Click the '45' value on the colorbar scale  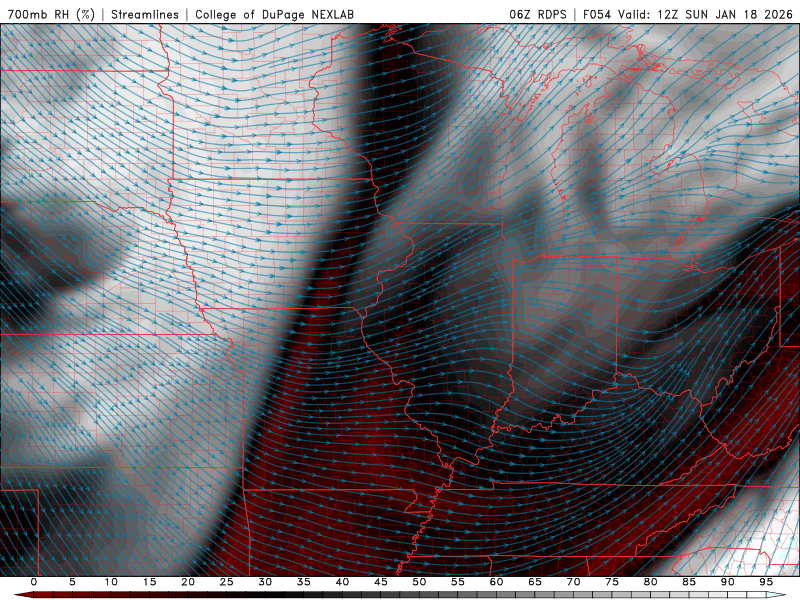[x=381, y=582]
